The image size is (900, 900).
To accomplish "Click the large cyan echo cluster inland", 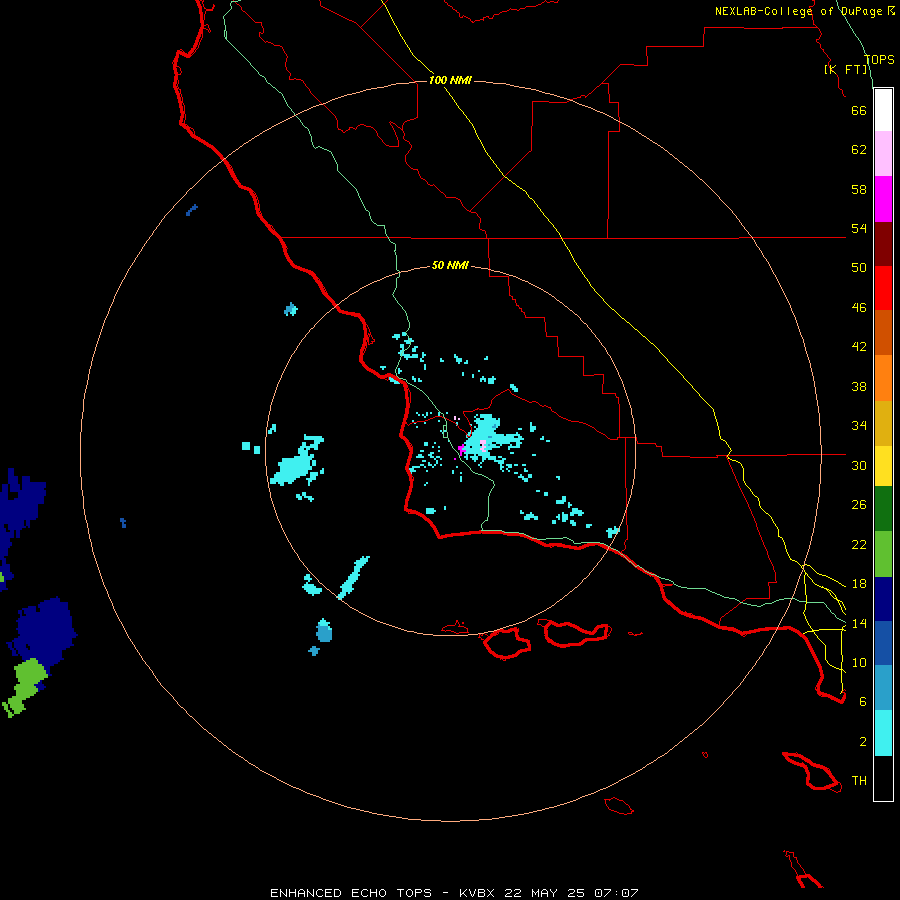I will coord(492,439).
